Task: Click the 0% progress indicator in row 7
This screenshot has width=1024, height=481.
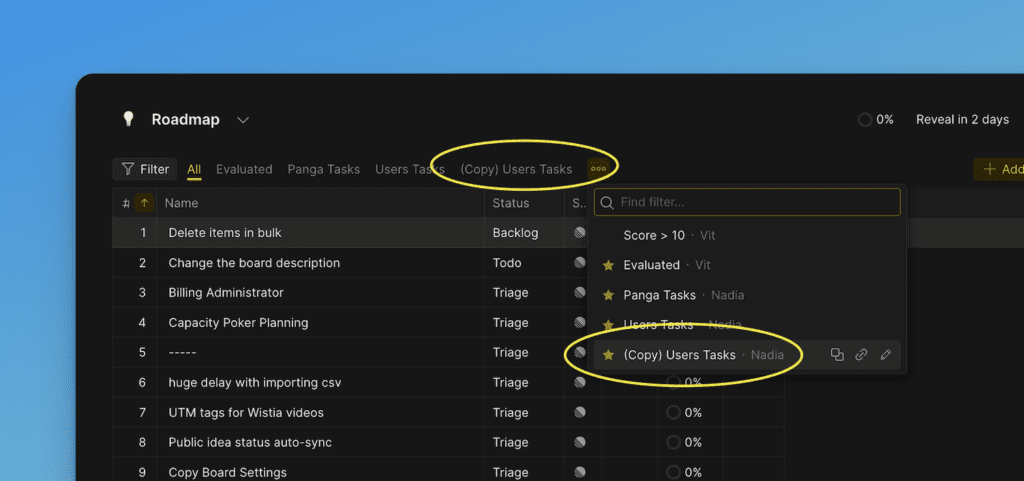Action: click(x=685, y=412)
